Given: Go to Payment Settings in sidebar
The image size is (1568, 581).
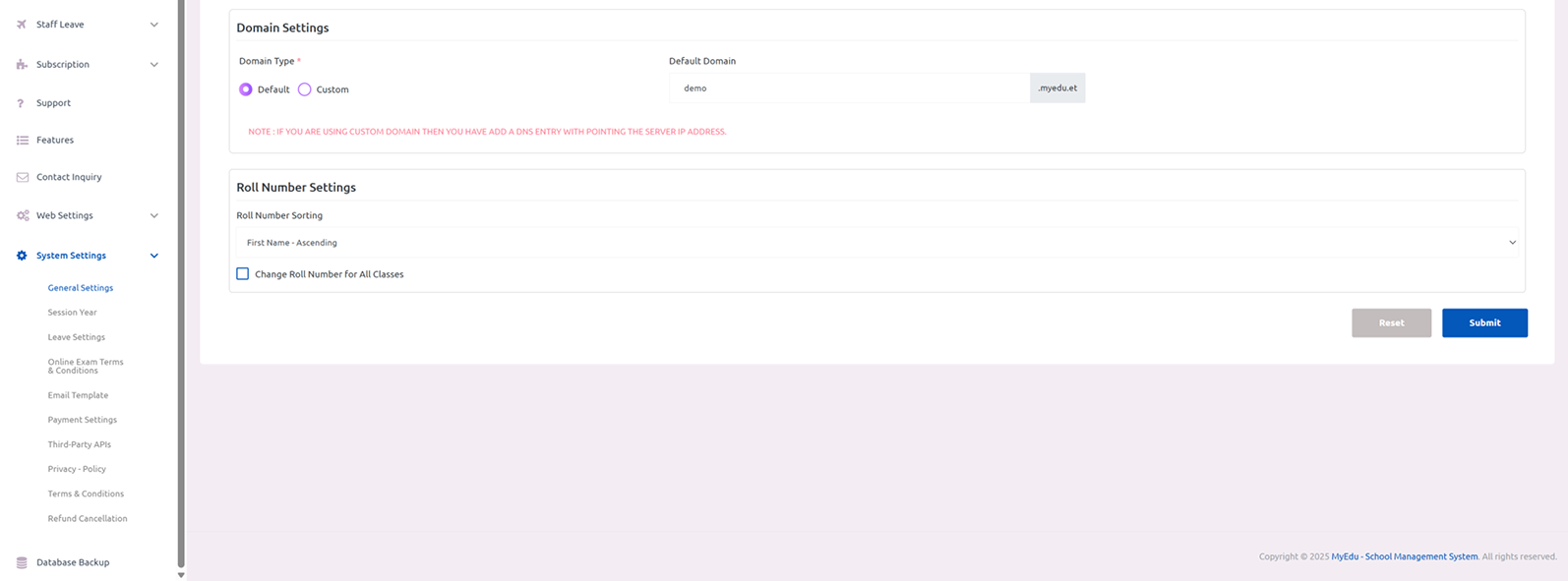Looking at the screenshot, I should point(83,420).
